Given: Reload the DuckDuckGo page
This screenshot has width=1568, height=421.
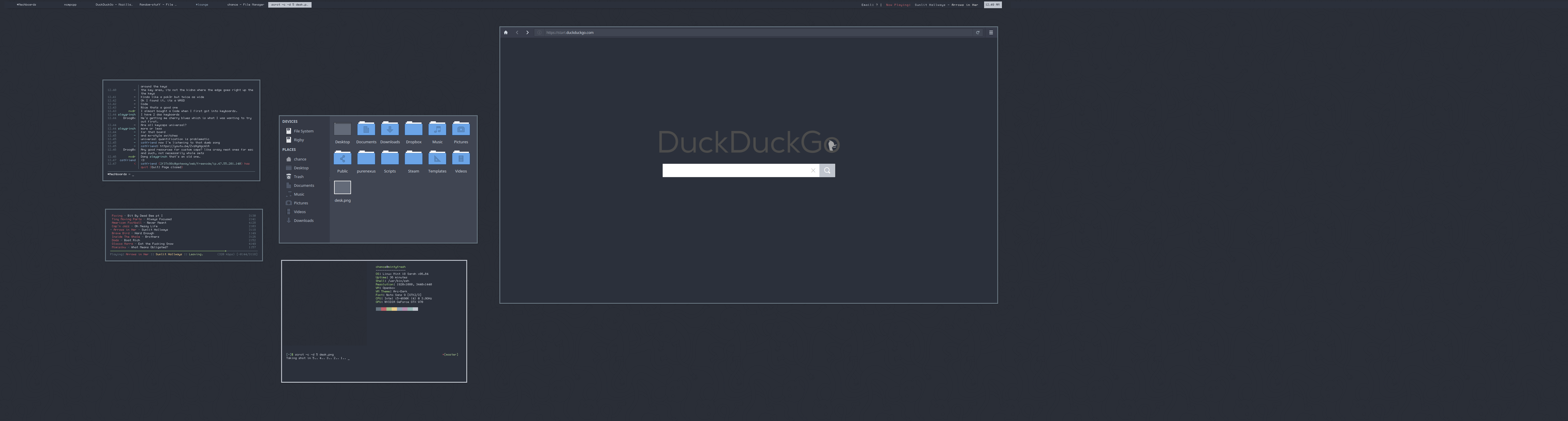Looking at the screenshot, I should (978, 33).
